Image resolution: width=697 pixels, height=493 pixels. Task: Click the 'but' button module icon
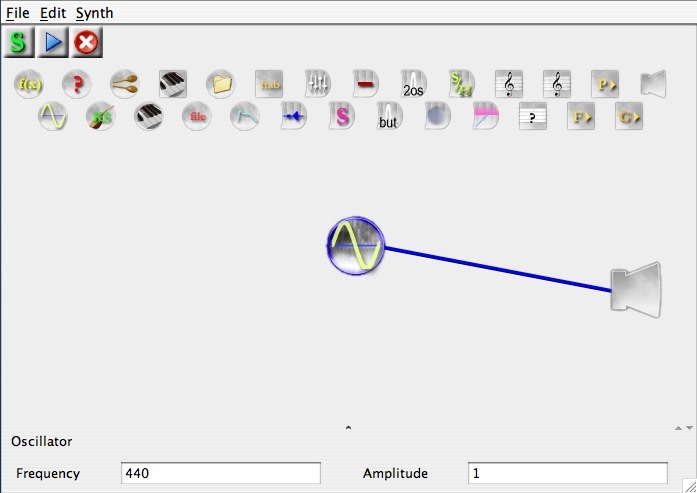tap(389, 117)
